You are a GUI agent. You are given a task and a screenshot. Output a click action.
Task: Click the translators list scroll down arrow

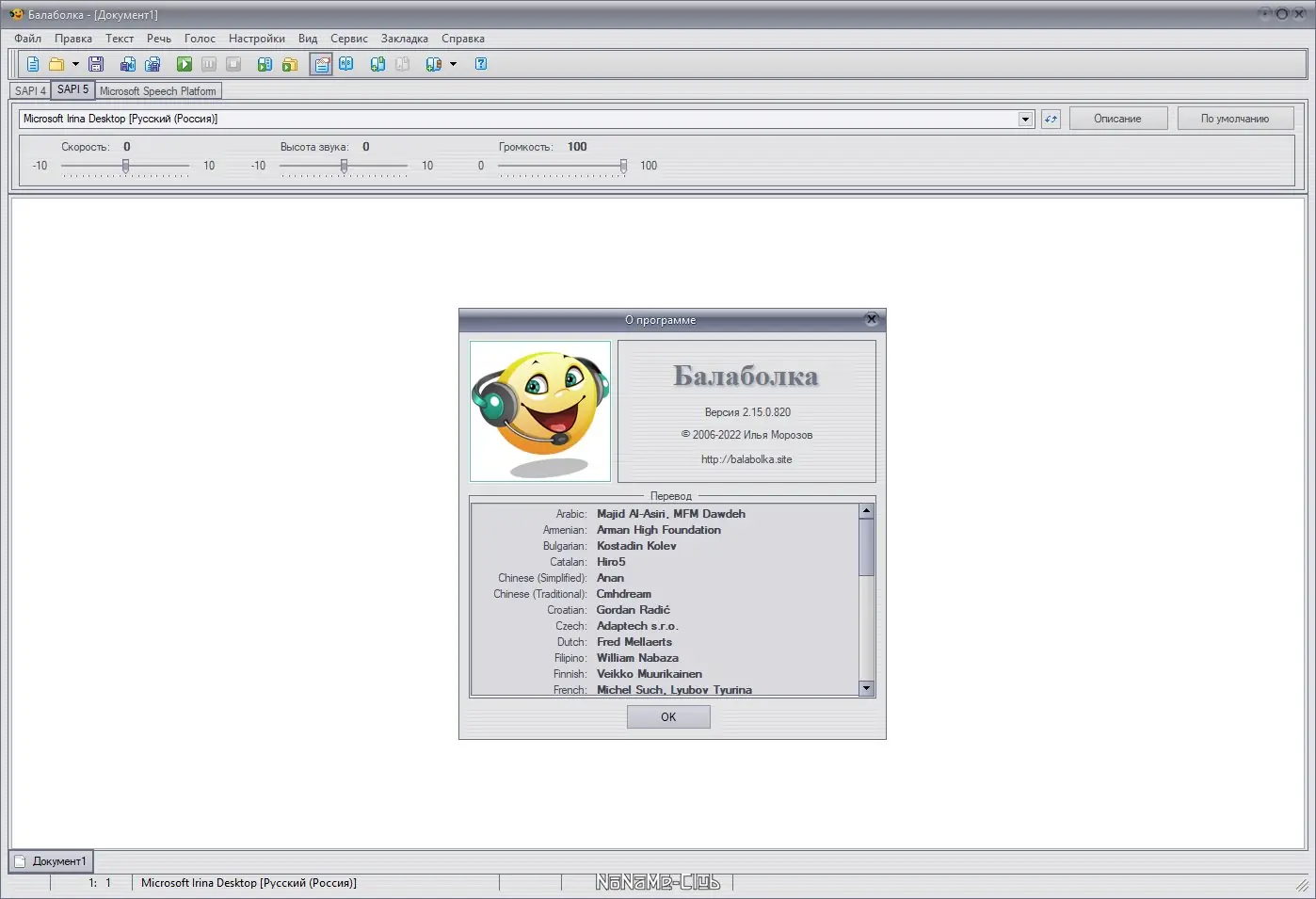pos(867,688)
